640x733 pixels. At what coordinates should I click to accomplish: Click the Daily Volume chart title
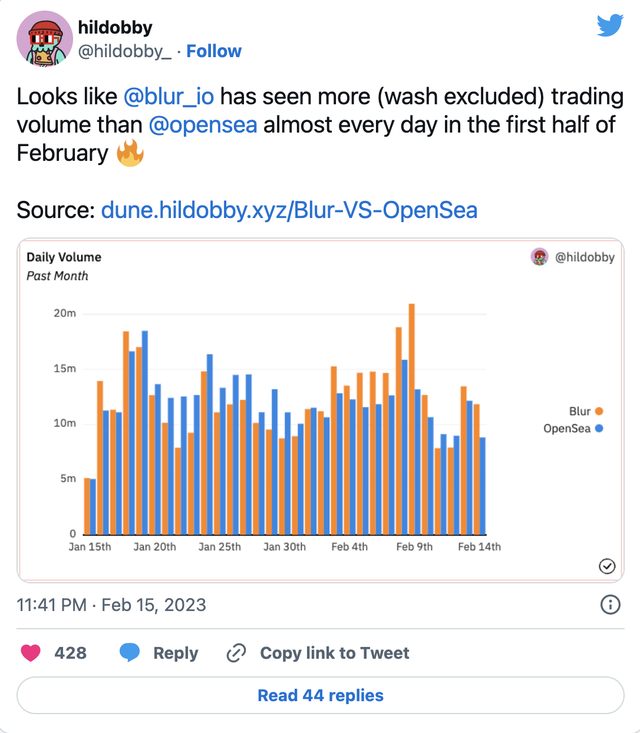click(64, 257)
